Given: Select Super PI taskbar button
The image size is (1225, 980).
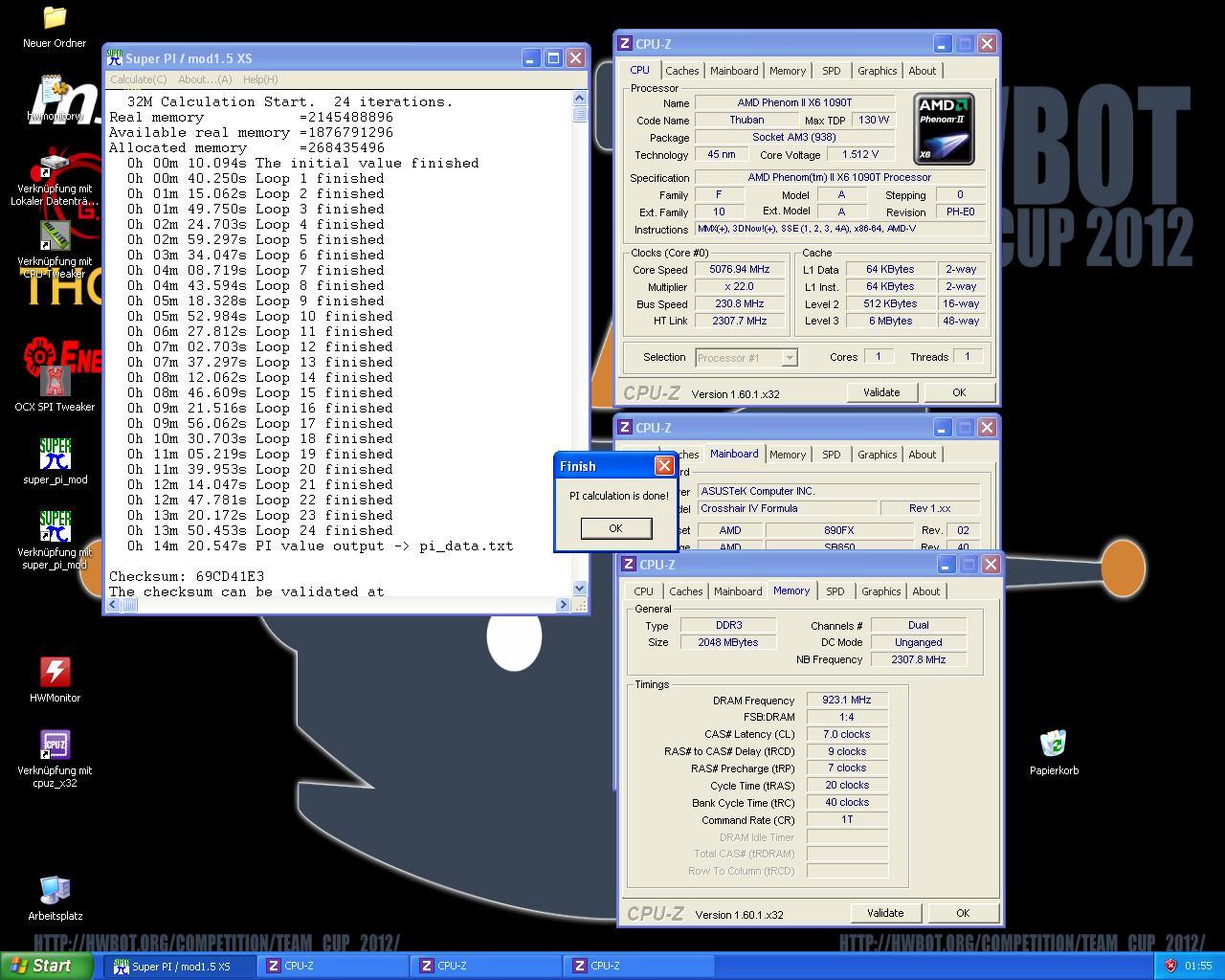Looking at the screenshot, I should pyautogui.click(x=181, y=967).
